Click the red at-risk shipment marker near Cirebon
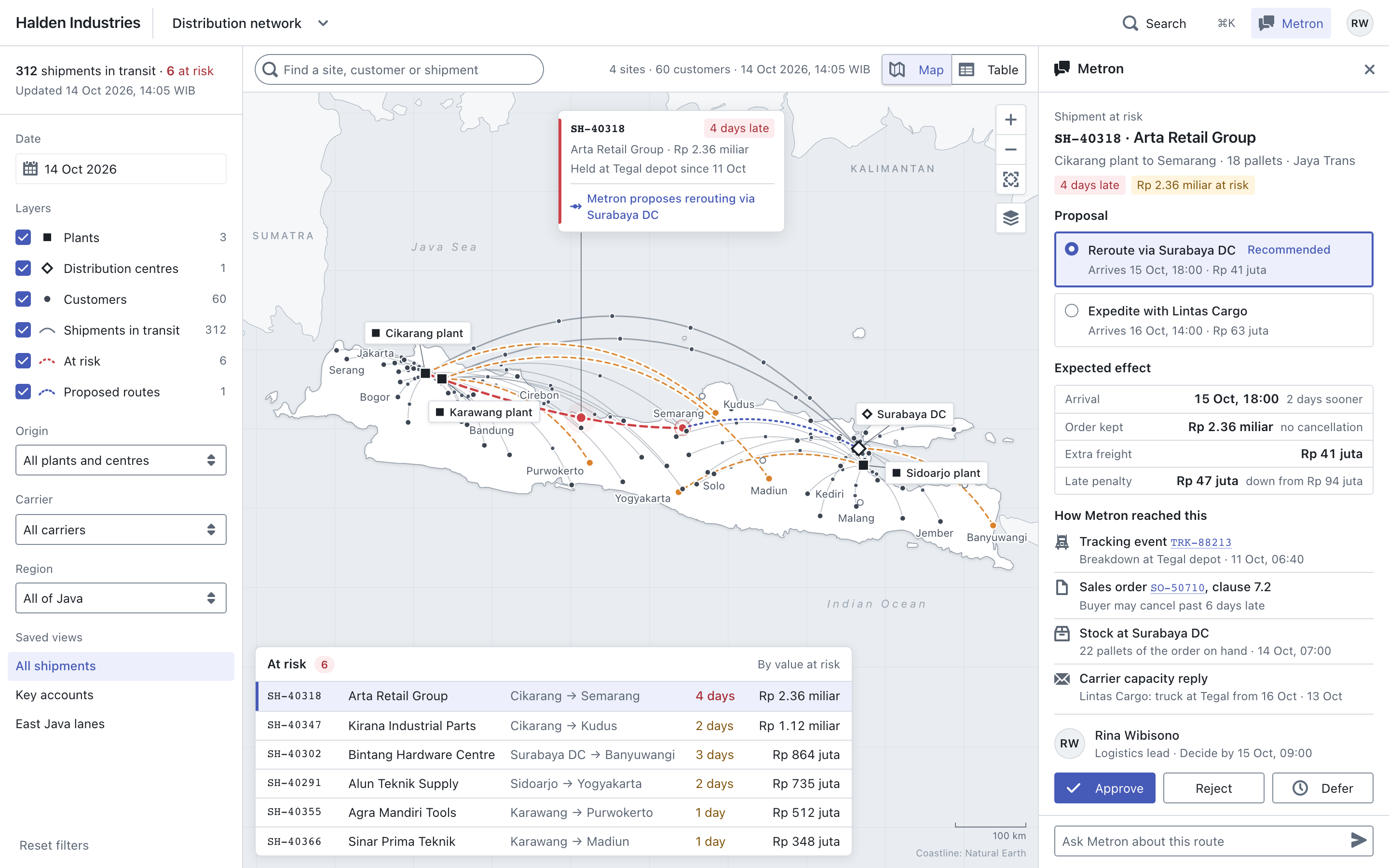Image resolution: width=1389 pixels, height=868 pixels. [x=581, y=417]
